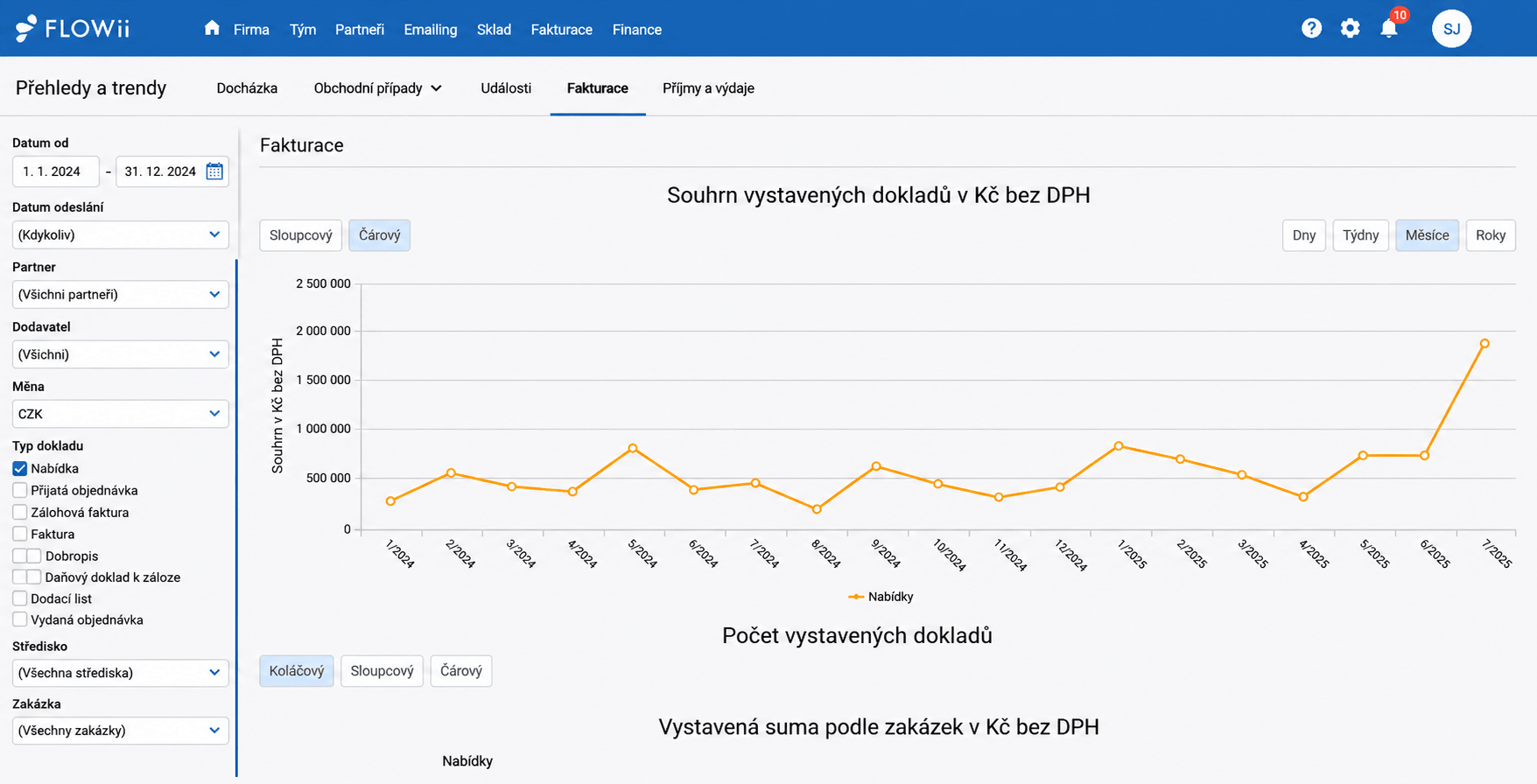Viewport: 1537px width, 784px height.
Task: Click the Přehledy a trendy heading
Action: 91,87
